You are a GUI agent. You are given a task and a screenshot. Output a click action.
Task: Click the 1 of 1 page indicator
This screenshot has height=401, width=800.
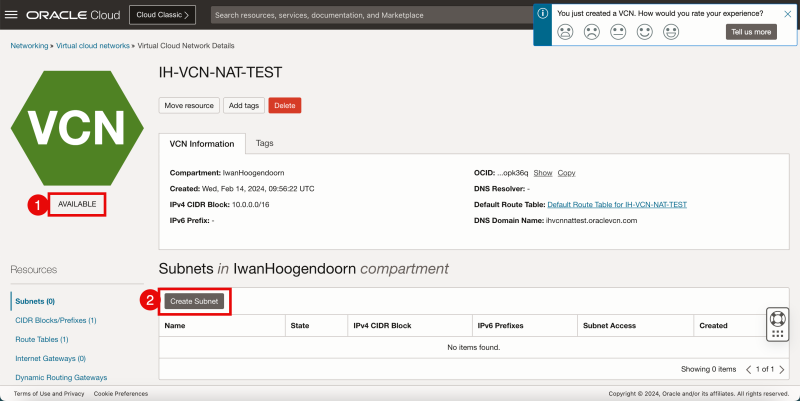pyautogui.click(x=765, y=369)
